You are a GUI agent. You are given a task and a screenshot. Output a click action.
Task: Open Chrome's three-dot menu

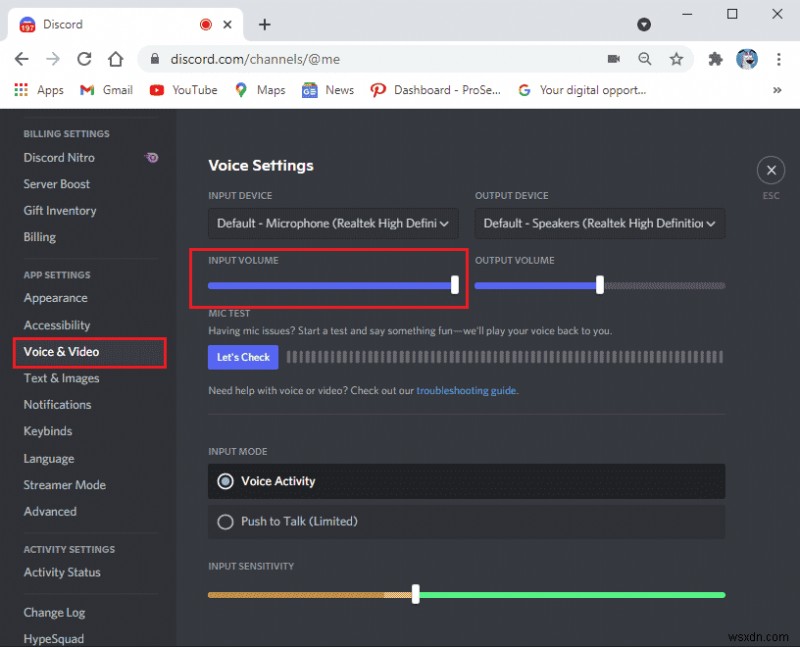[779, 59]
